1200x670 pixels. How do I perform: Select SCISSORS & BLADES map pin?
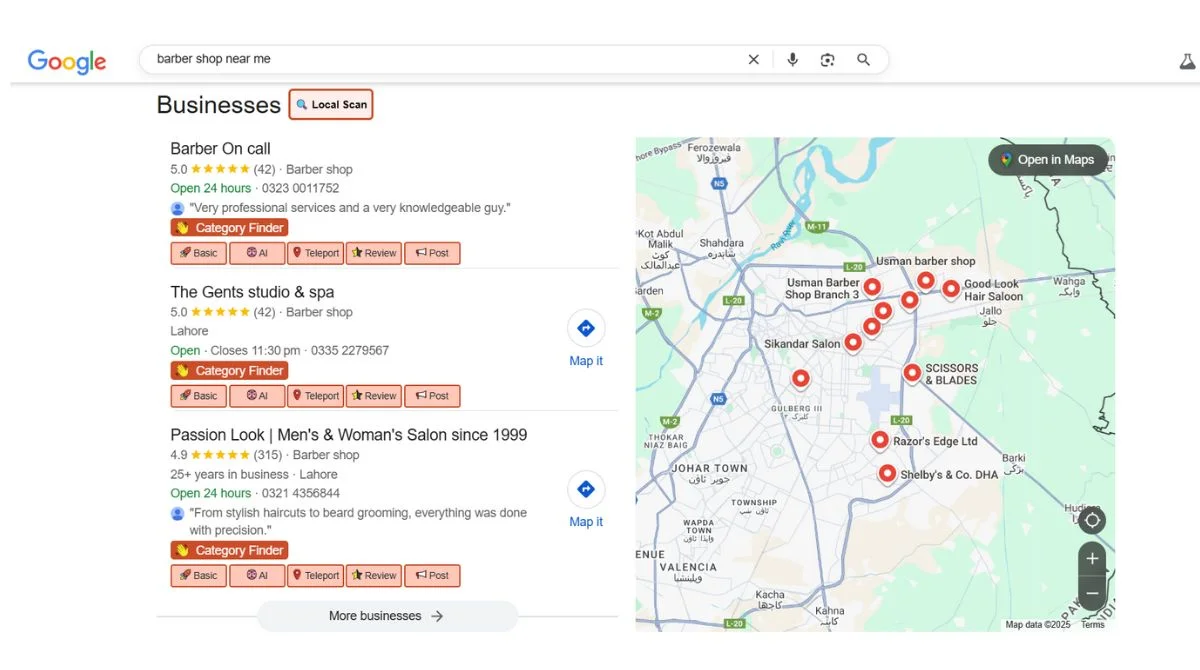click(x=912, y=372)
